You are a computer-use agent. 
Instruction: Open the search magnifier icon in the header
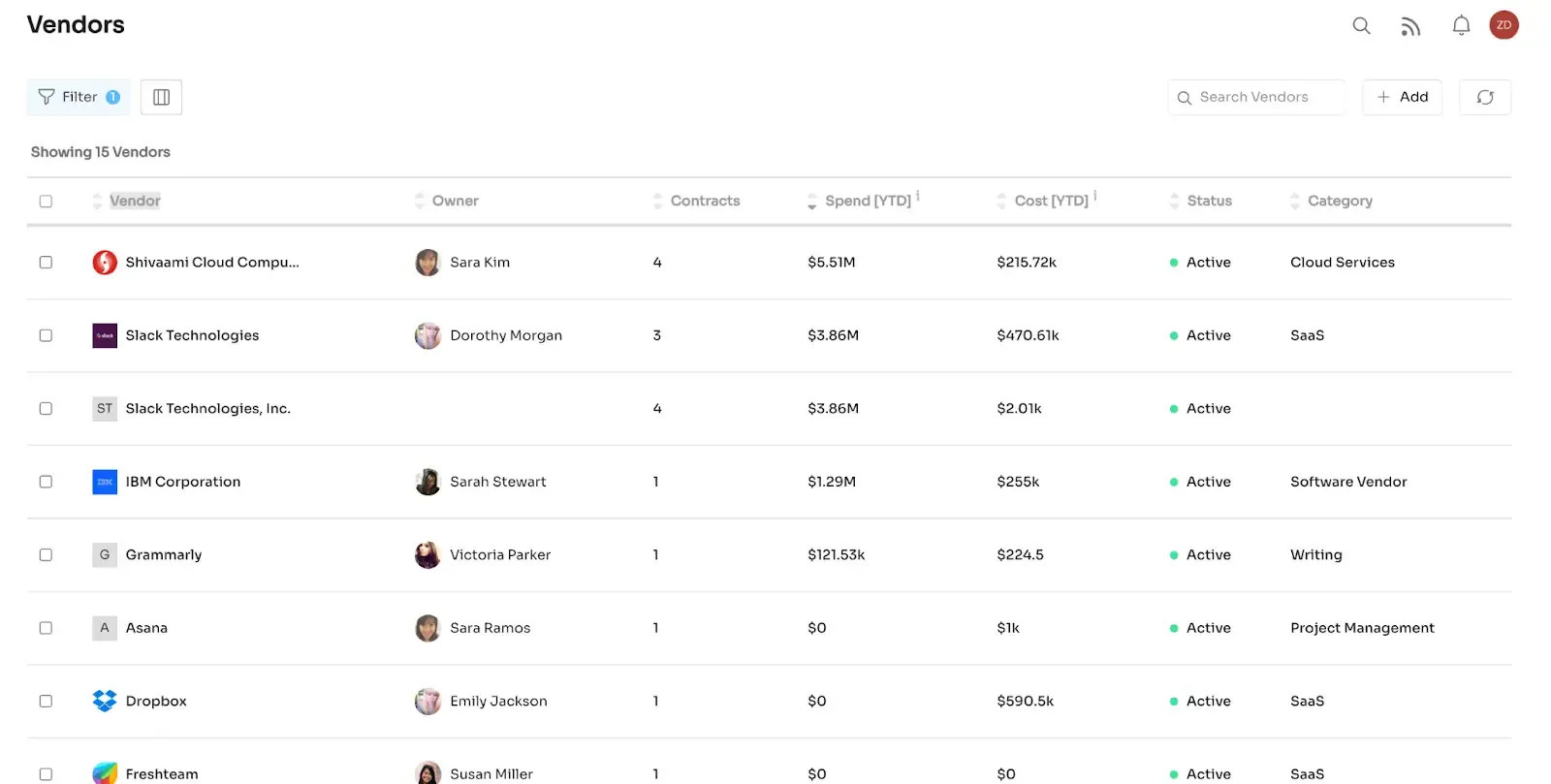click(x=1361, y=25)
